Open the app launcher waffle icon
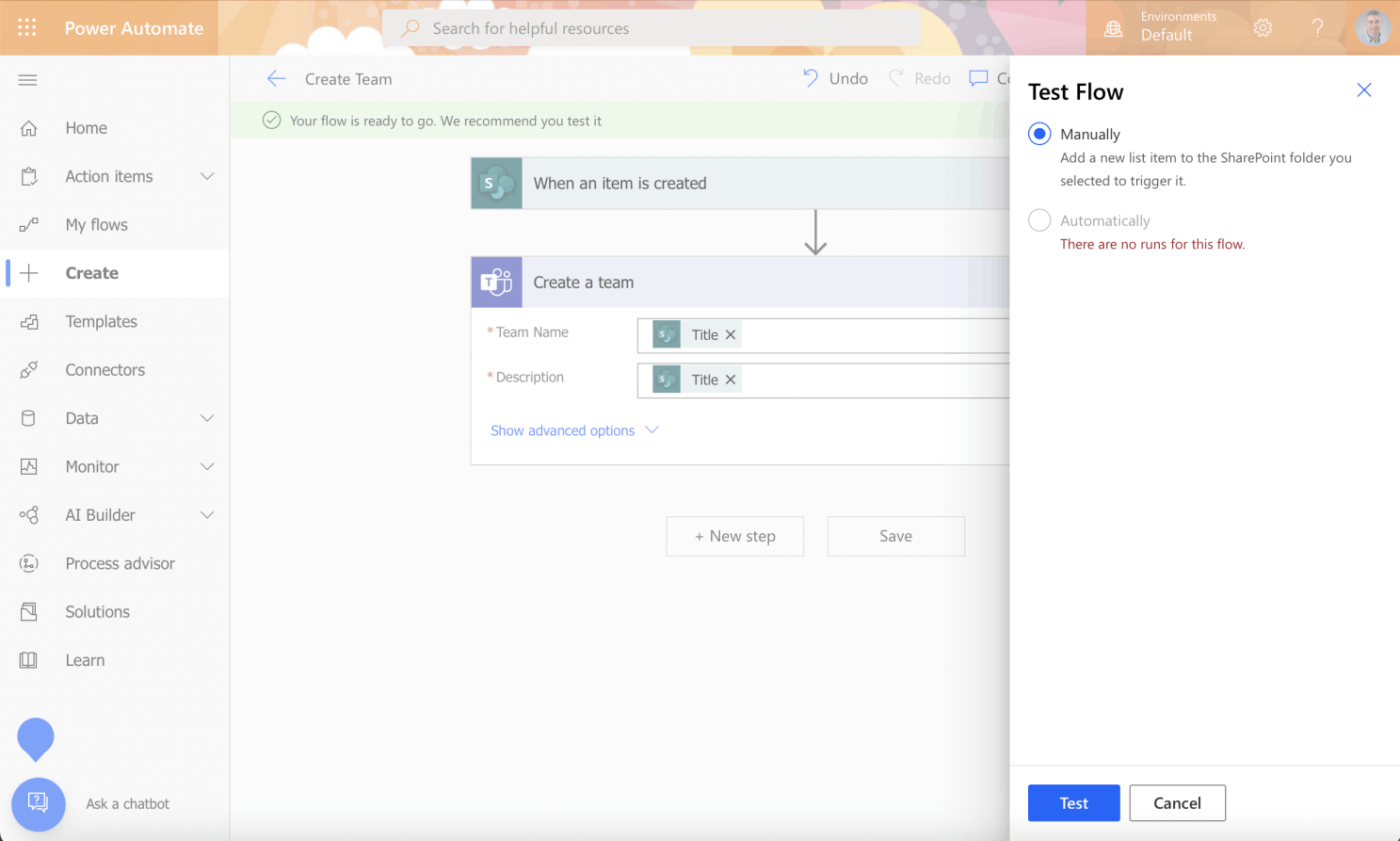 click(x=27, y=27)
